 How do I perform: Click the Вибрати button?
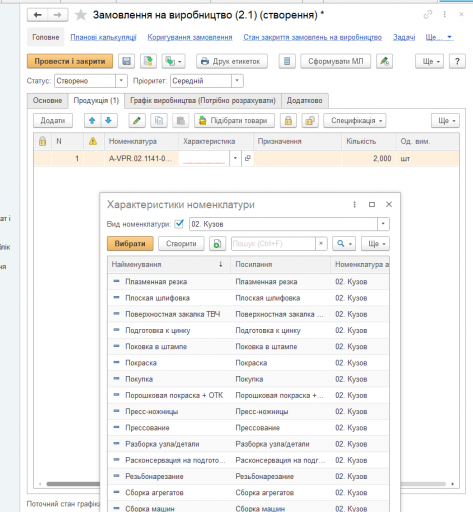(130, 244)
